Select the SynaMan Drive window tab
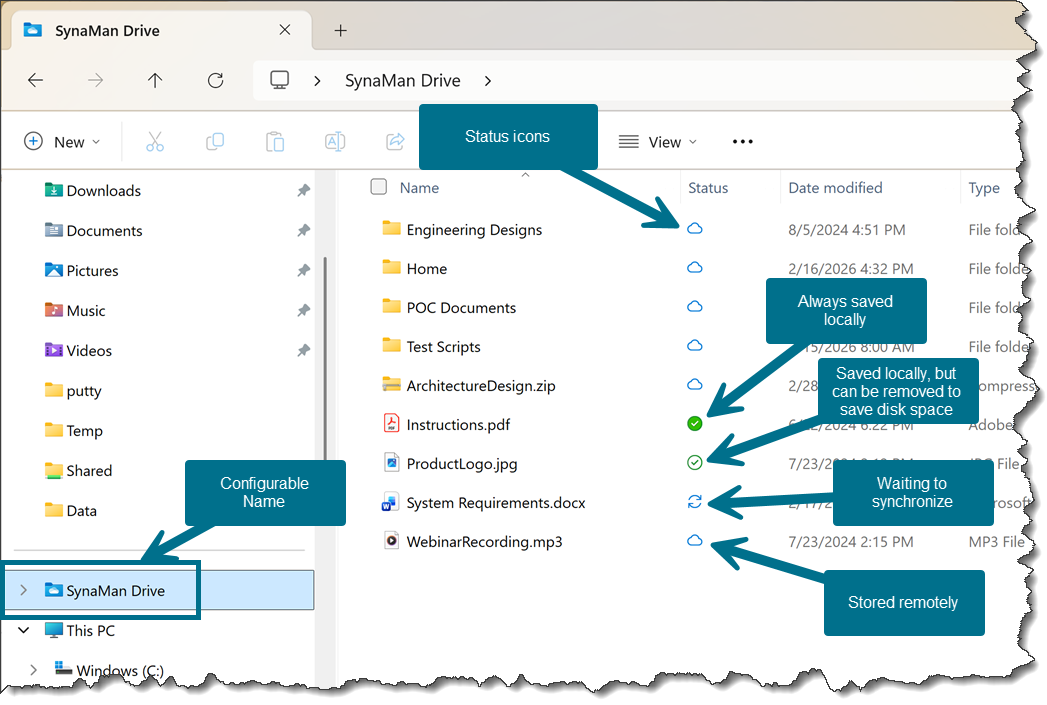The image size is (1047, 705). pyautogui.click(x=112, y=31)
